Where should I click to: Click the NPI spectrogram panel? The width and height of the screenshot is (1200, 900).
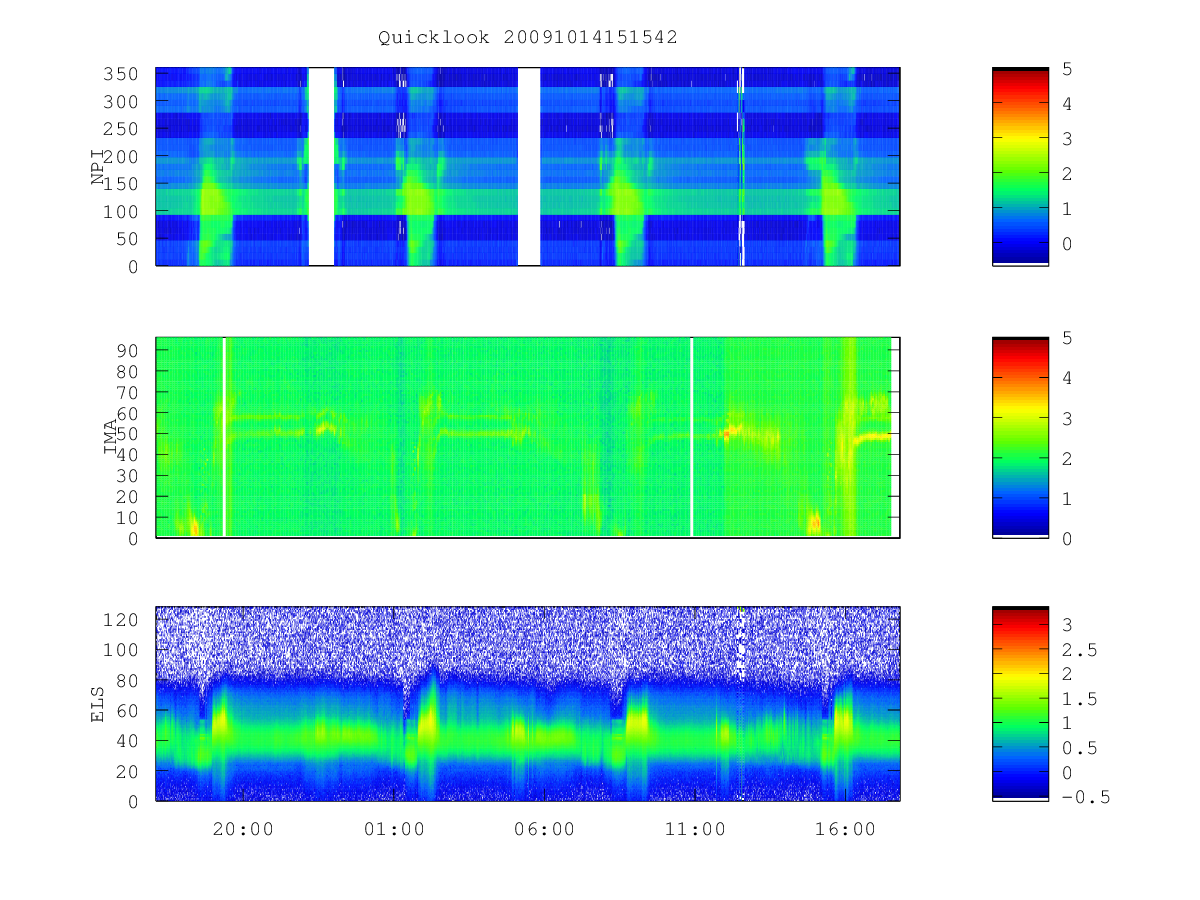tap(528, 166)
